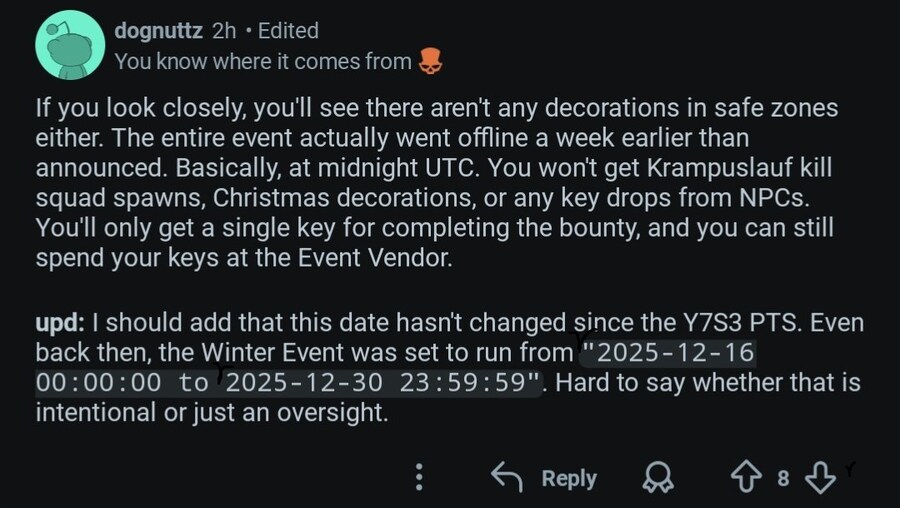Click the vote count number 8

(x=783, y=479)
